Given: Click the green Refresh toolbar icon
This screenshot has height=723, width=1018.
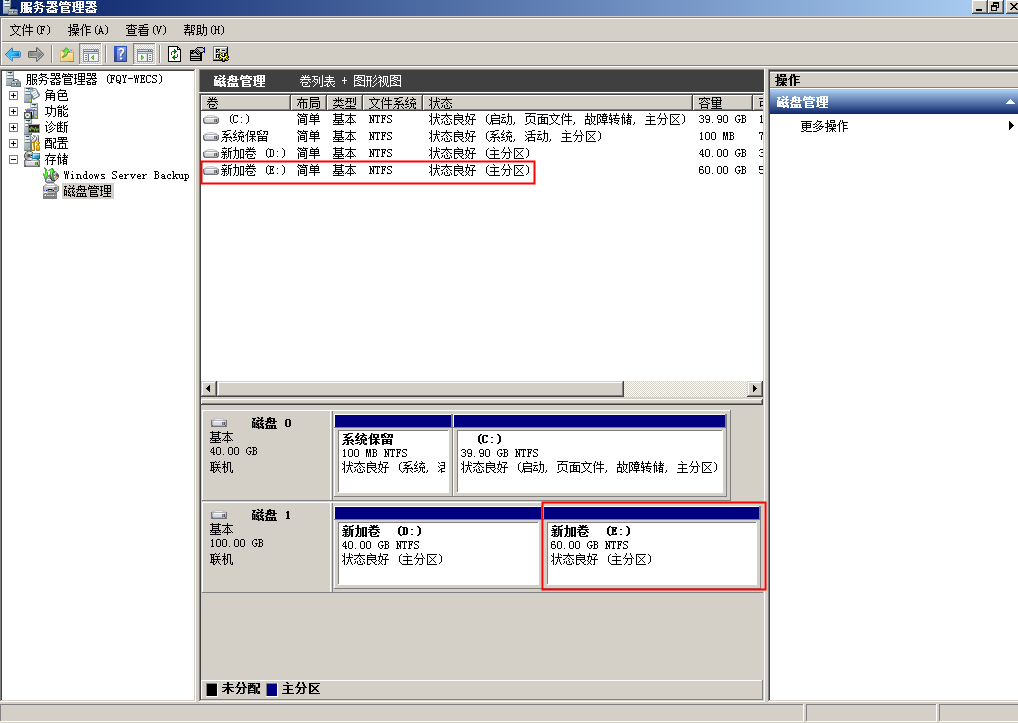Looking at the screenshot, I should [175, 54].
